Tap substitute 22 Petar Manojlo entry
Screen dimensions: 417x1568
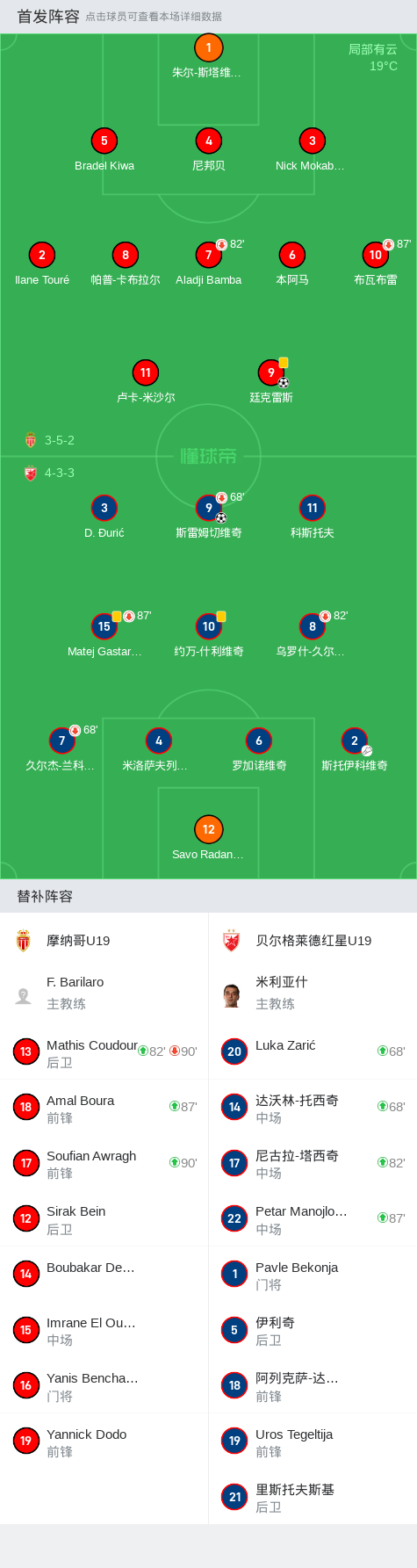pos(313,1218)
